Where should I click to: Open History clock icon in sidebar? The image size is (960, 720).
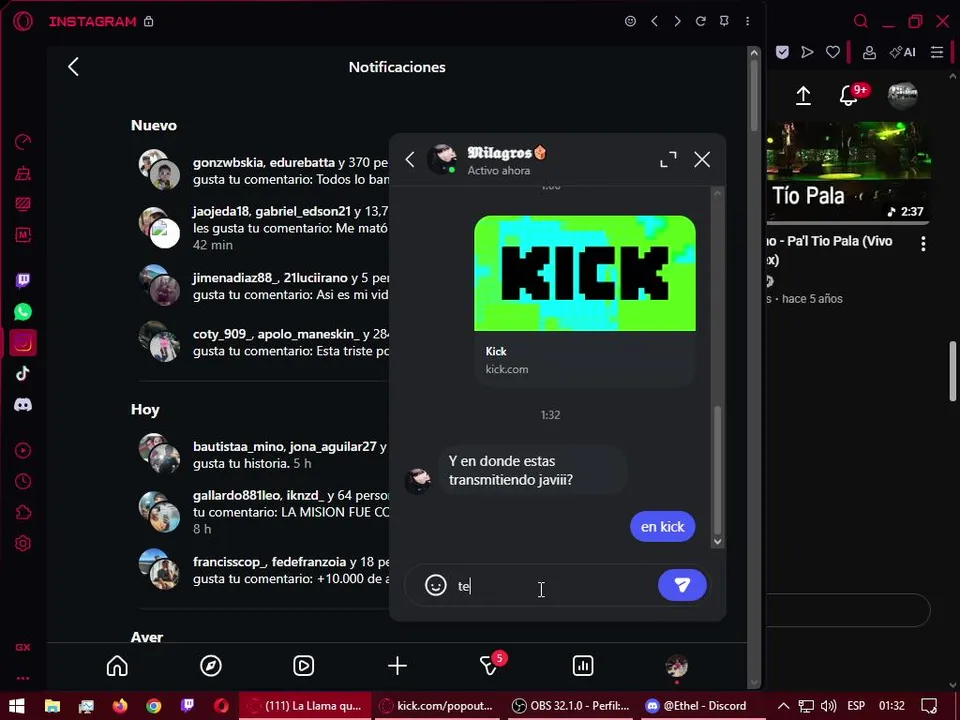pyautogui.click(x=23, y=481)
